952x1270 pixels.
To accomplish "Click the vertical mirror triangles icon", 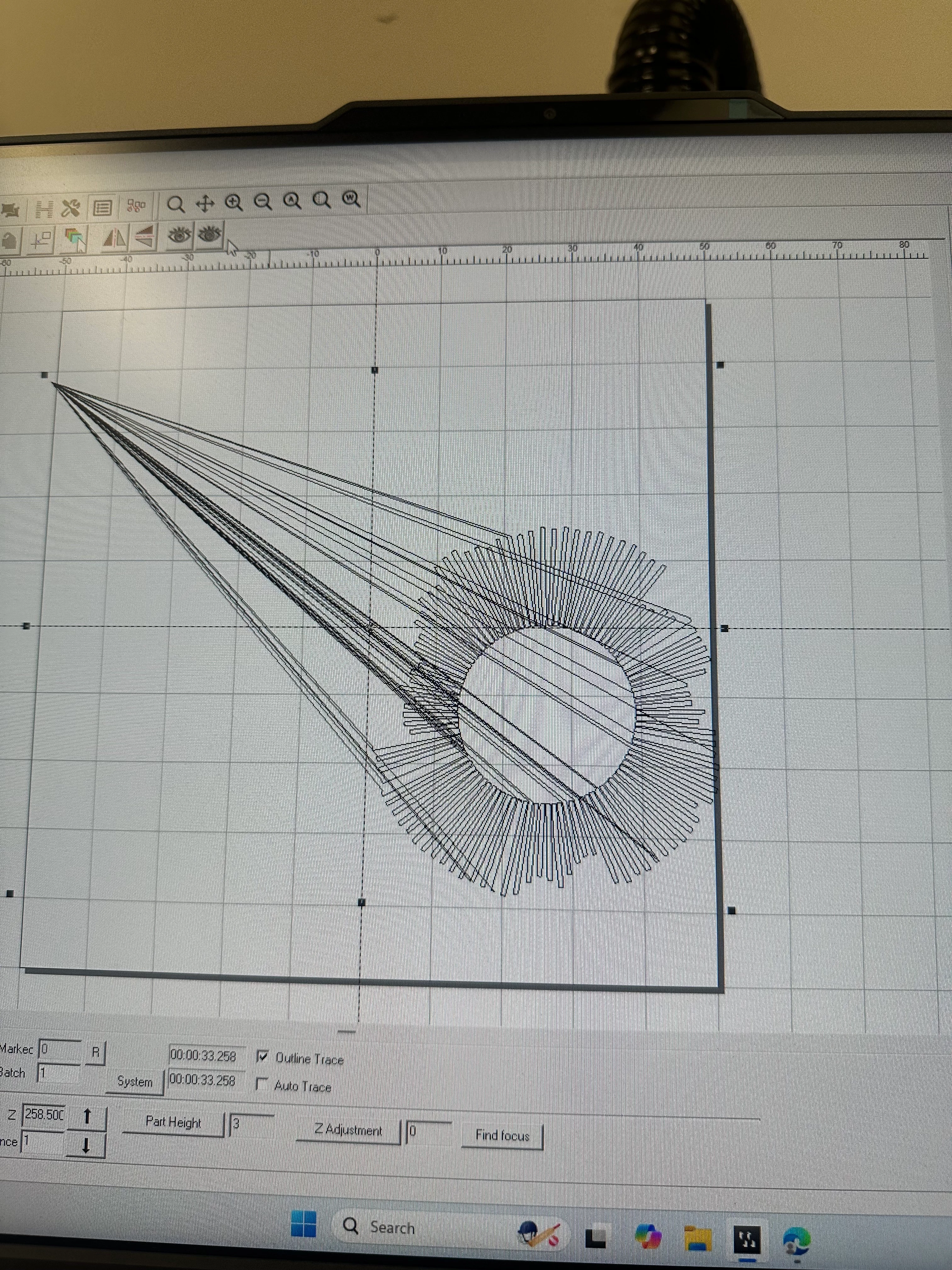I will [x=144, y=237].
